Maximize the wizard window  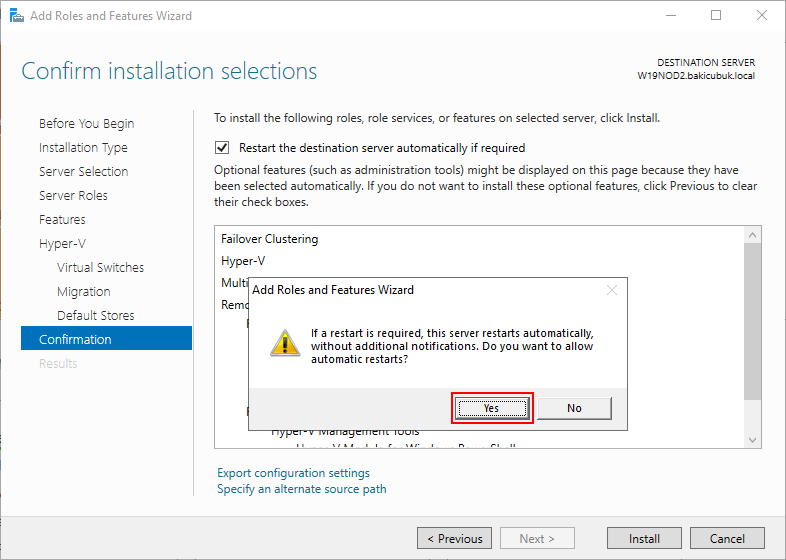(x=716, y=16)
